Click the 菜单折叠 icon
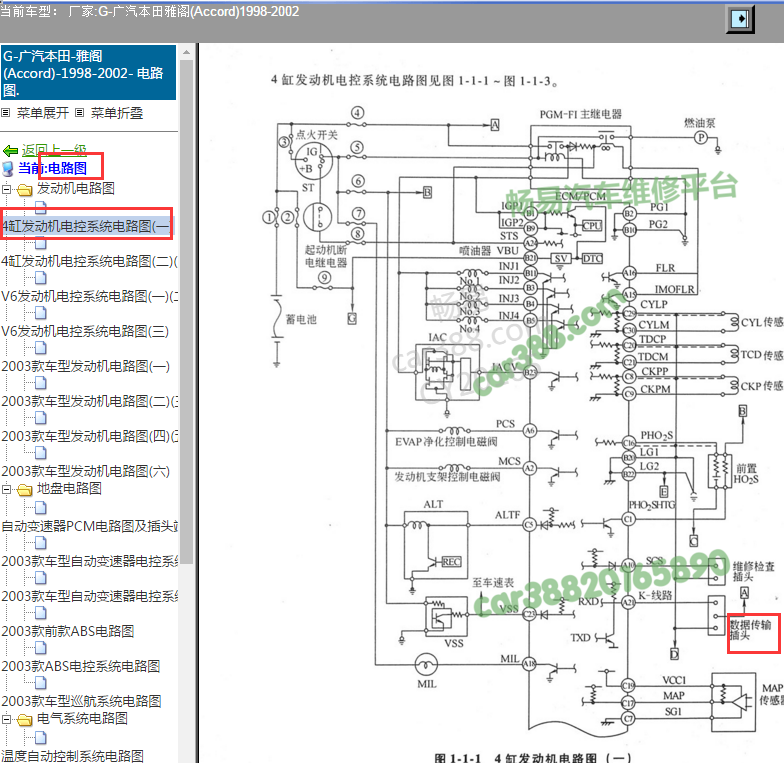784x763 pixels. [x=80, y=112]
